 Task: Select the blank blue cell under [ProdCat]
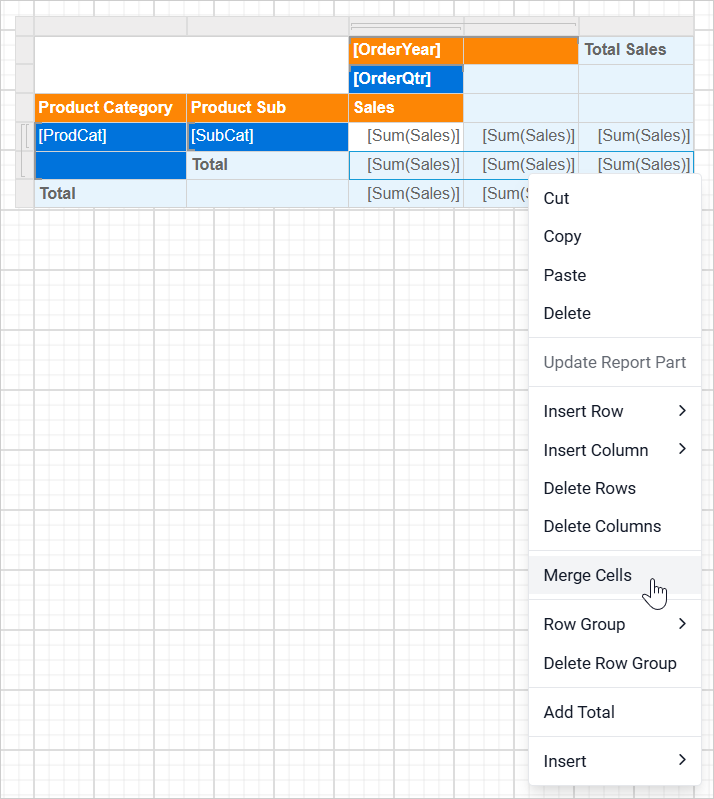coord(110,165)
